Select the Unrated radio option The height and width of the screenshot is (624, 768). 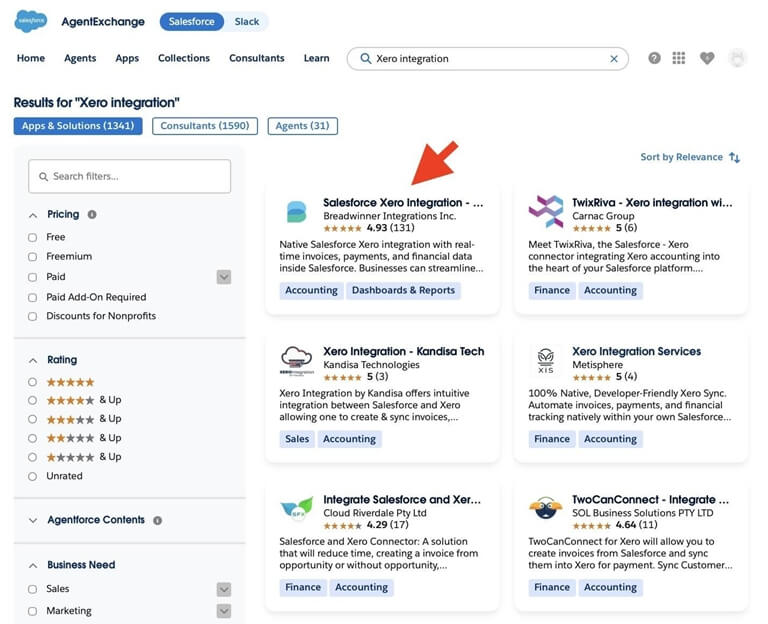tap(32, 476)
